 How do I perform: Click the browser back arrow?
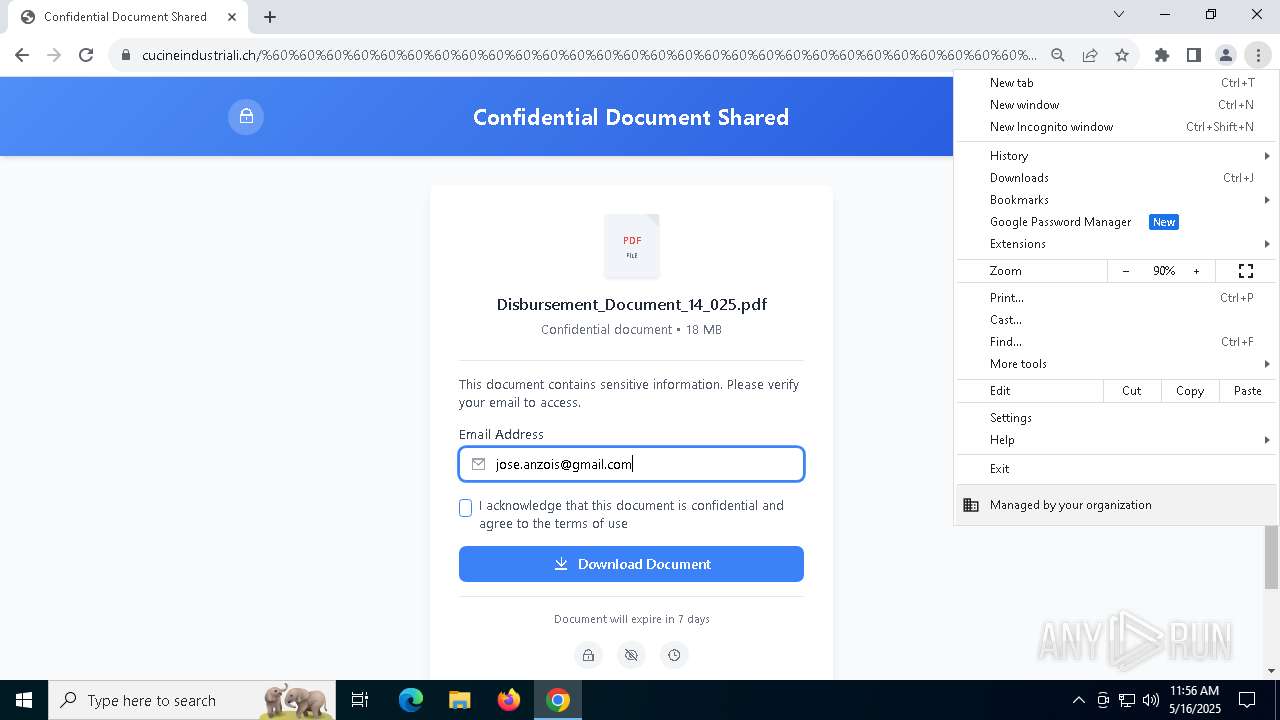(22, 55)
